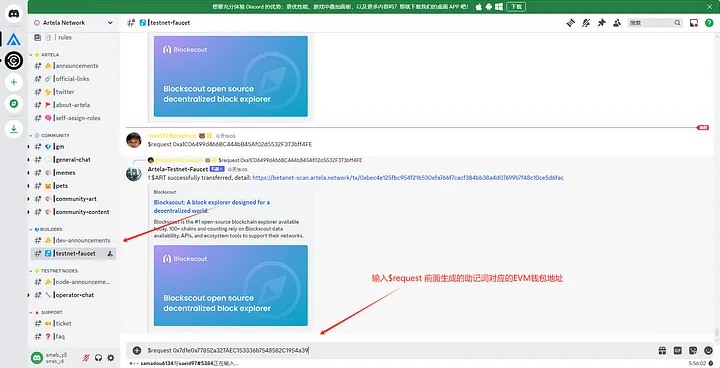Viewport: 720px width, 368px height.
Task: Open Discord home direct messages icon
Action: coord(14,13)
